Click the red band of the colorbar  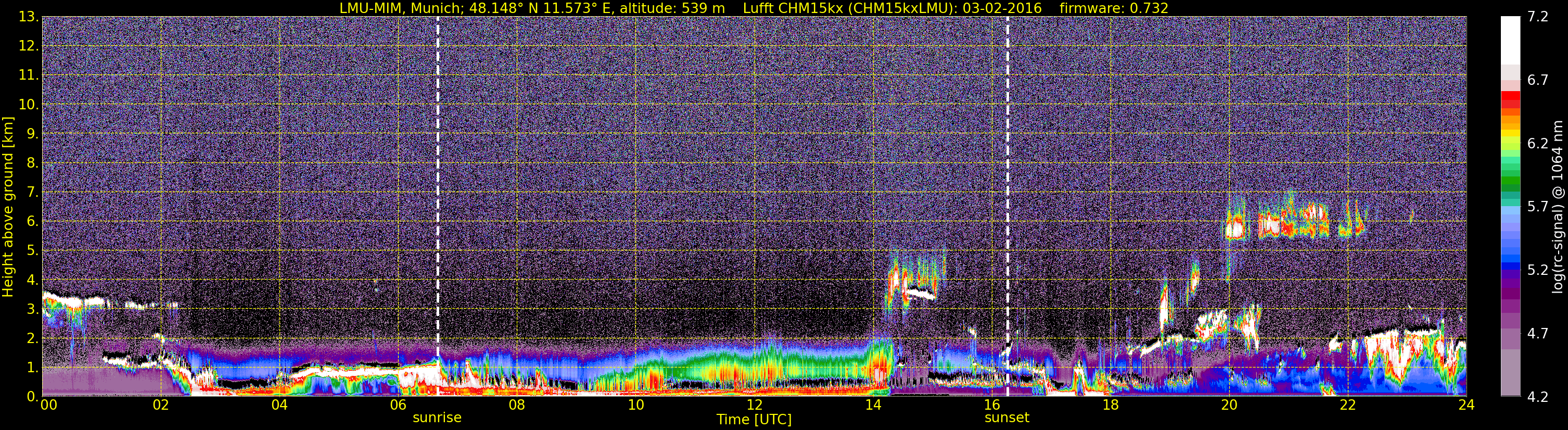tap(1510, 99)
